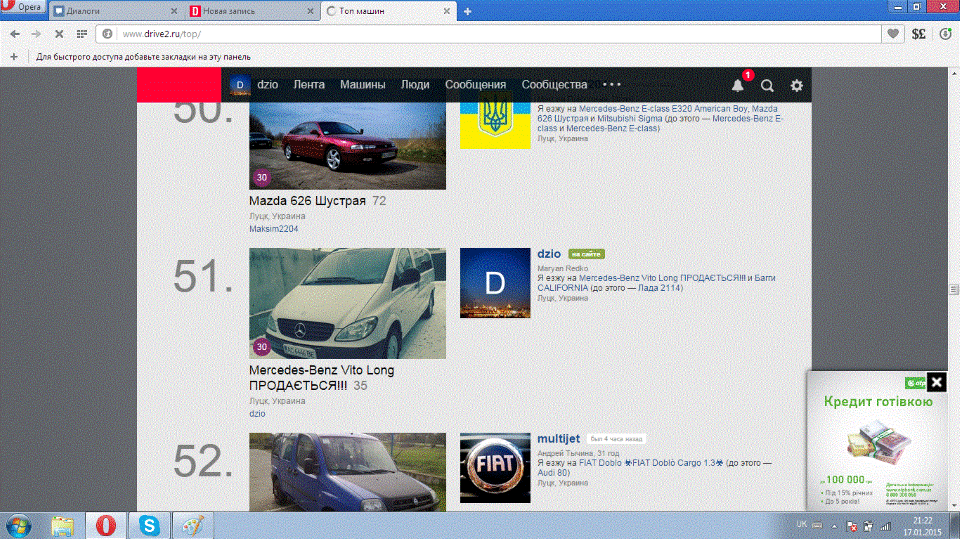This screenshot has width=960, height=539.
Task: Open notifications bell icon
Action: (738, 86)
